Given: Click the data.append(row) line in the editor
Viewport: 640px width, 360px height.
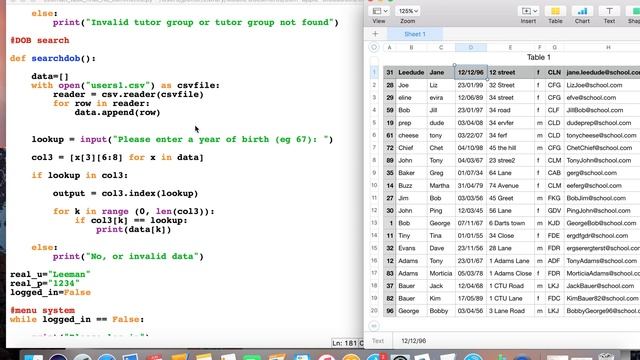Looking at the screenshot, I should point(117,112).
